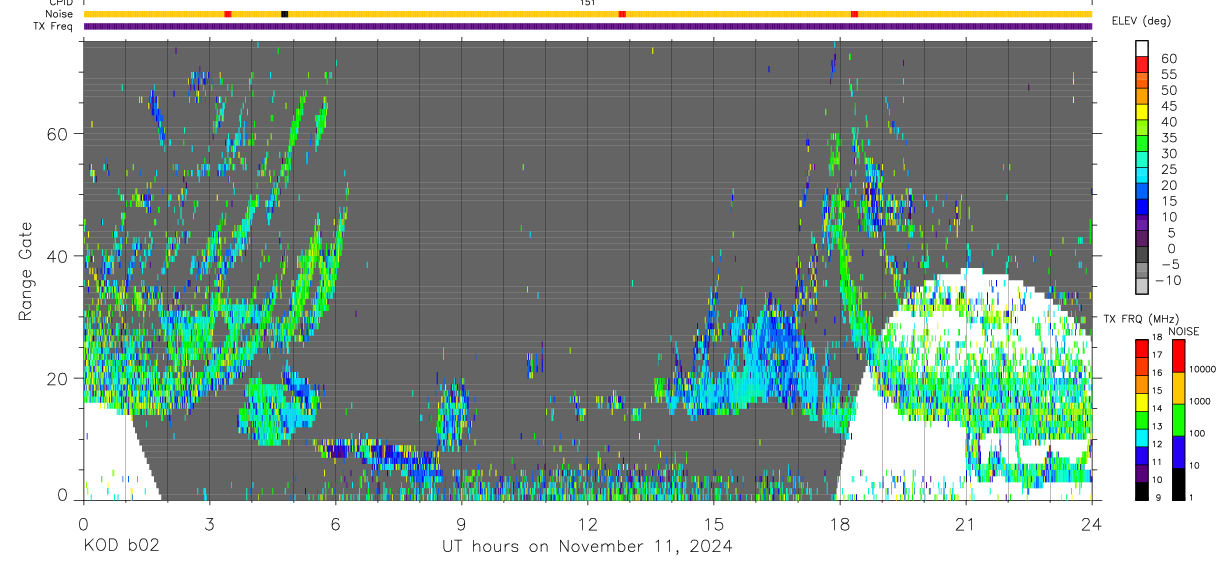Click the '17' label on the TX FRQ scale

coord(1157,355)
